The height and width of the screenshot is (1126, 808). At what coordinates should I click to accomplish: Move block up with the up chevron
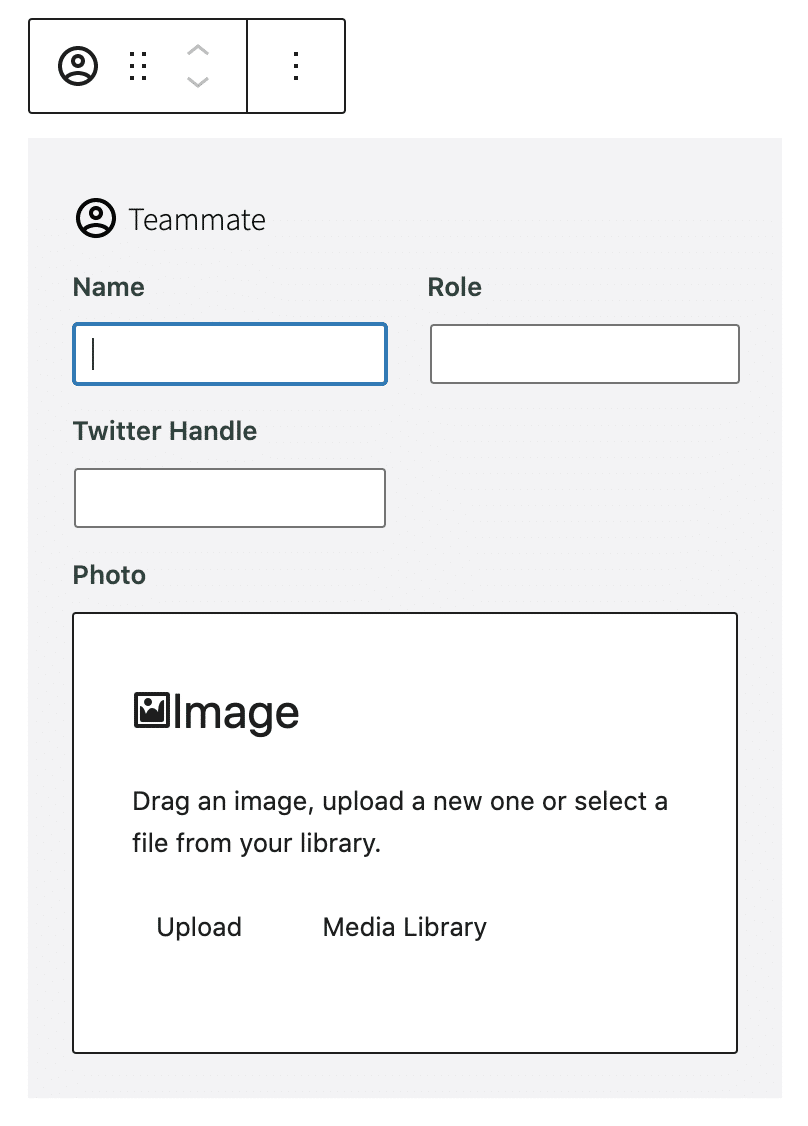coord(198,50)
